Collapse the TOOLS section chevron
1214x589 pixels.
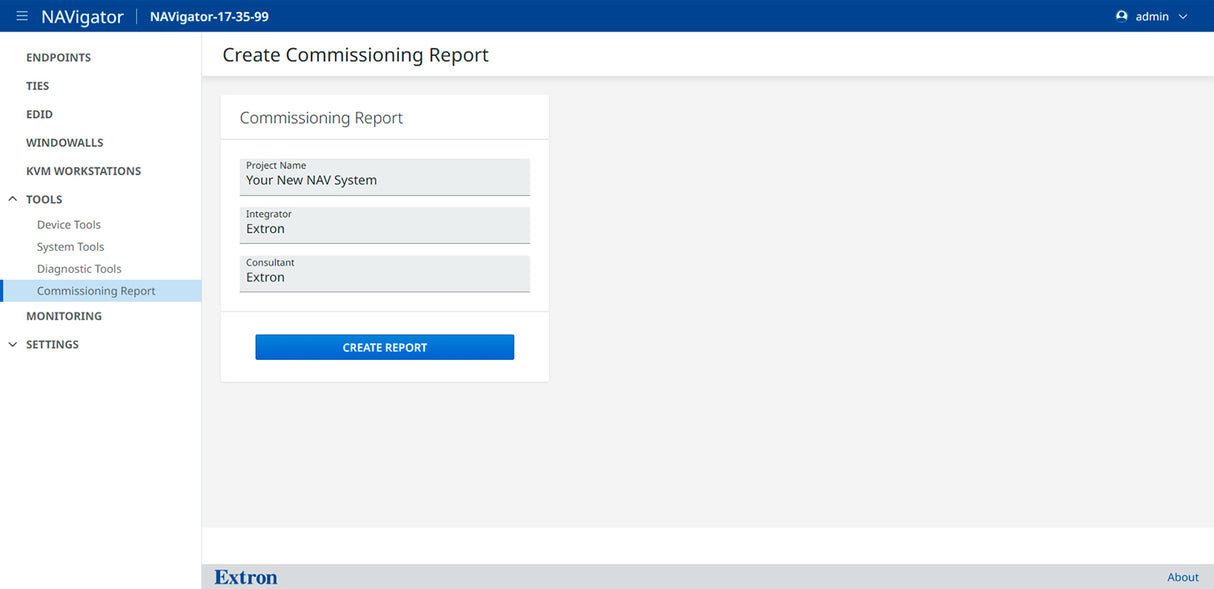coord(13,200)
